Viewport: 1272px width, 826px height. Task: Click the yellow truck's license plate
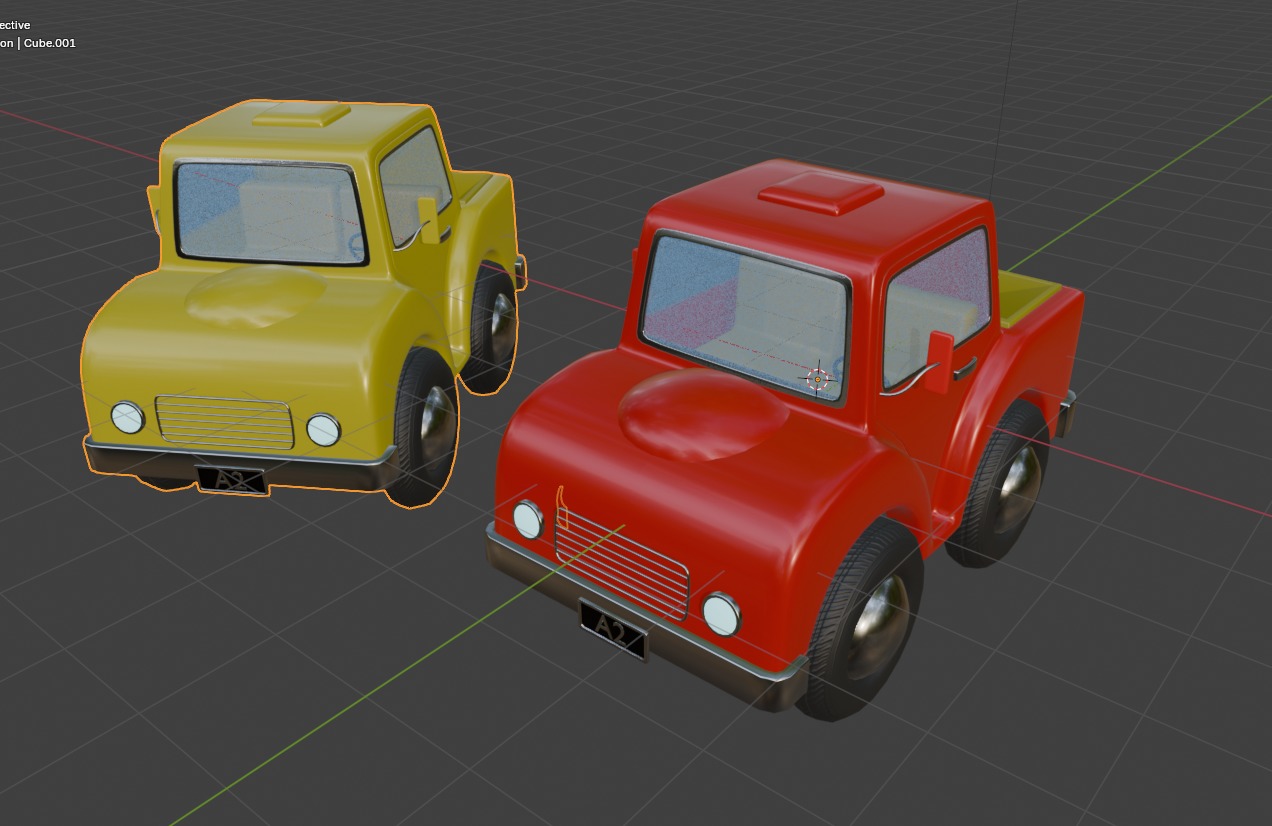pos(231,480)
